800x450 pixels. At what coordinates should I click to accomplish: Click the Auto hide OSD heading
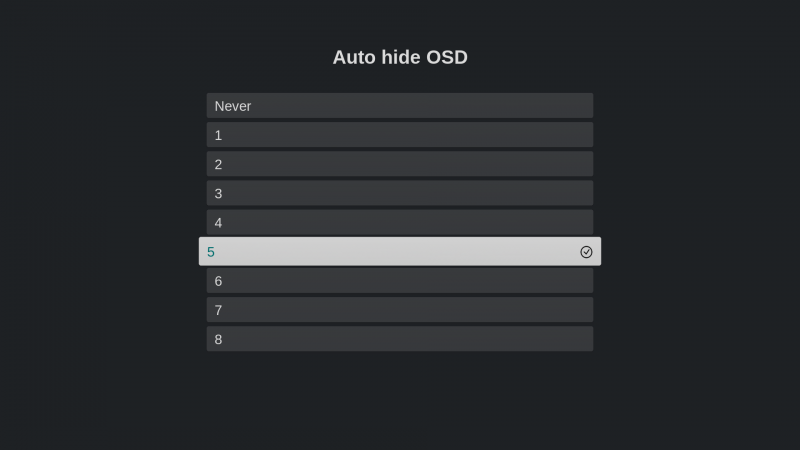point(400,57)
